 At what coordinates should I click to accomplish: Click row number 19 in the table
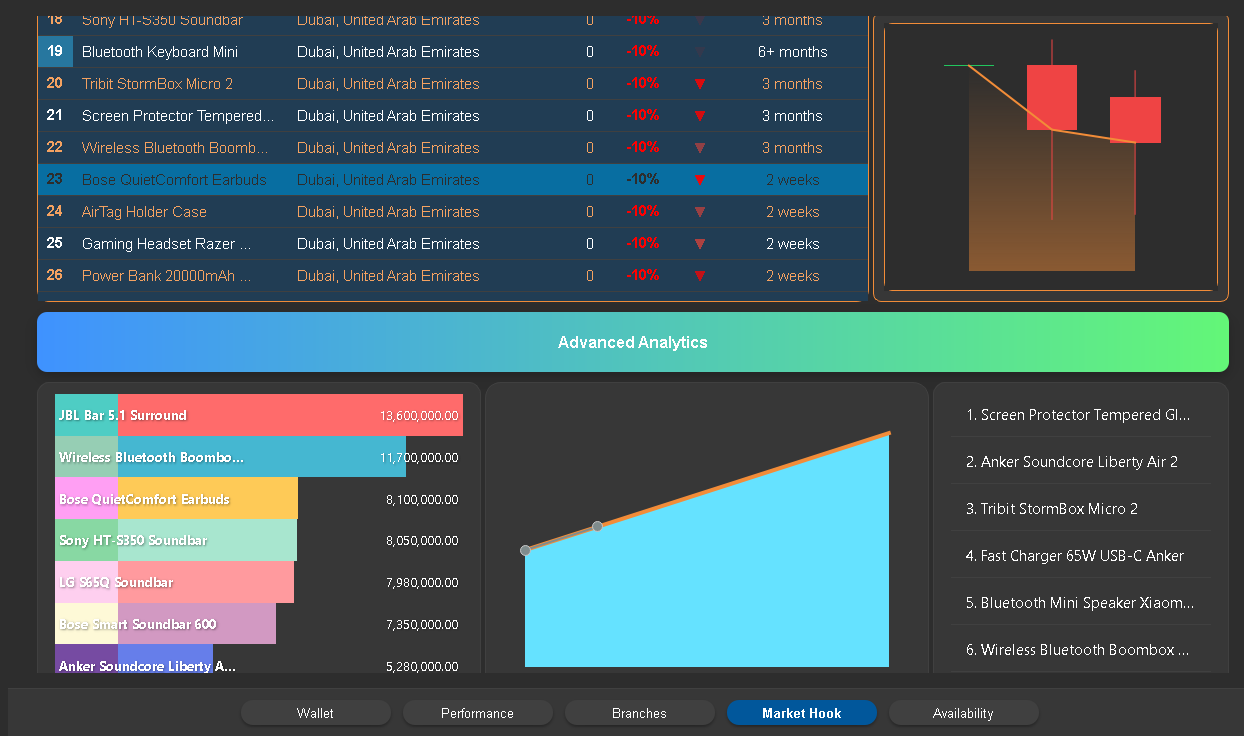tap(55, 52)
